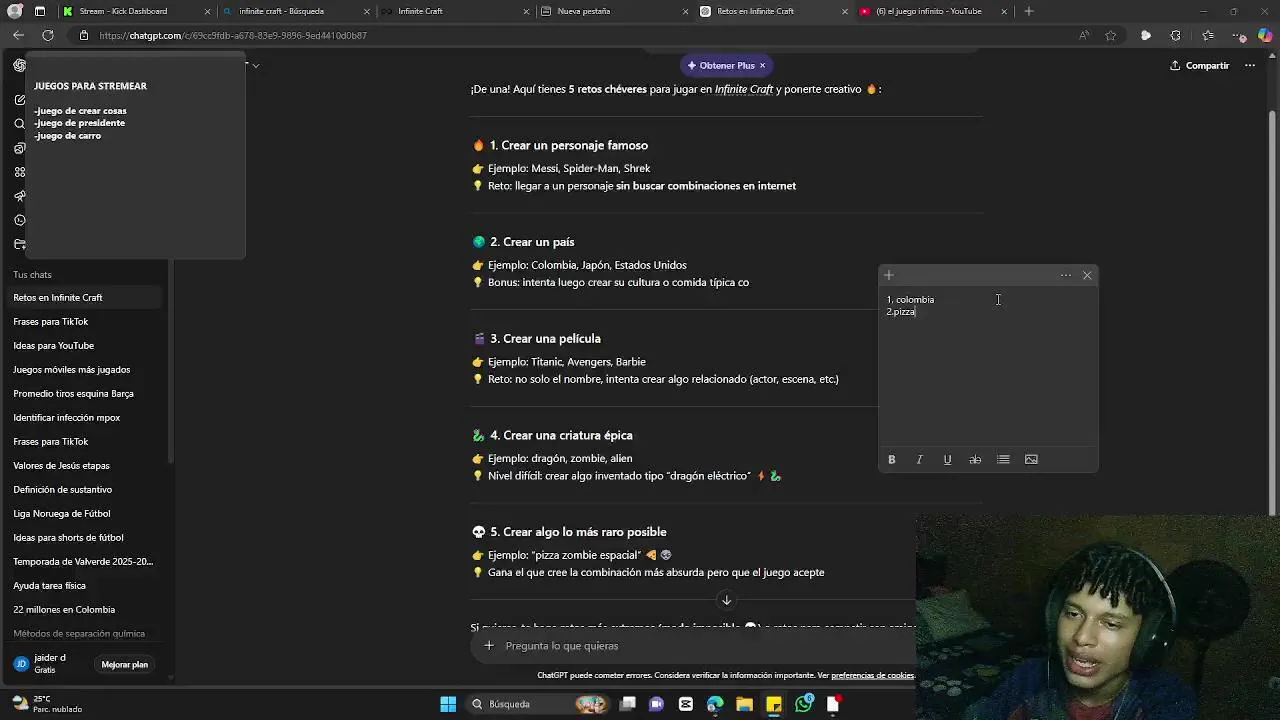
Task: Open the ChatGPT model selector chevron
Action: point(256,65)
